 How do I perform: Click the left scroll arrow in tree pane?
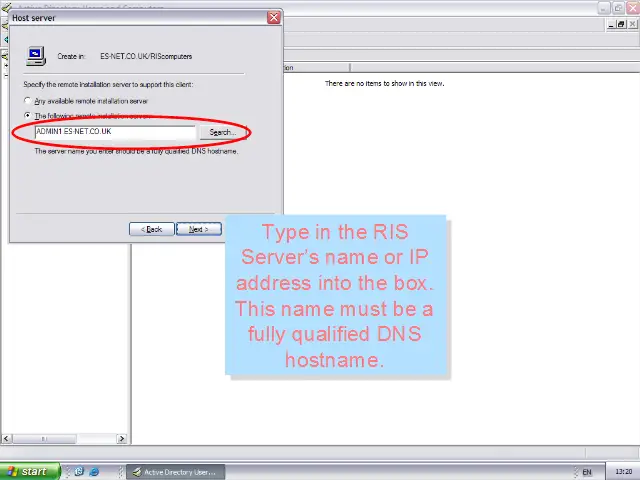[x=6, y=438]
